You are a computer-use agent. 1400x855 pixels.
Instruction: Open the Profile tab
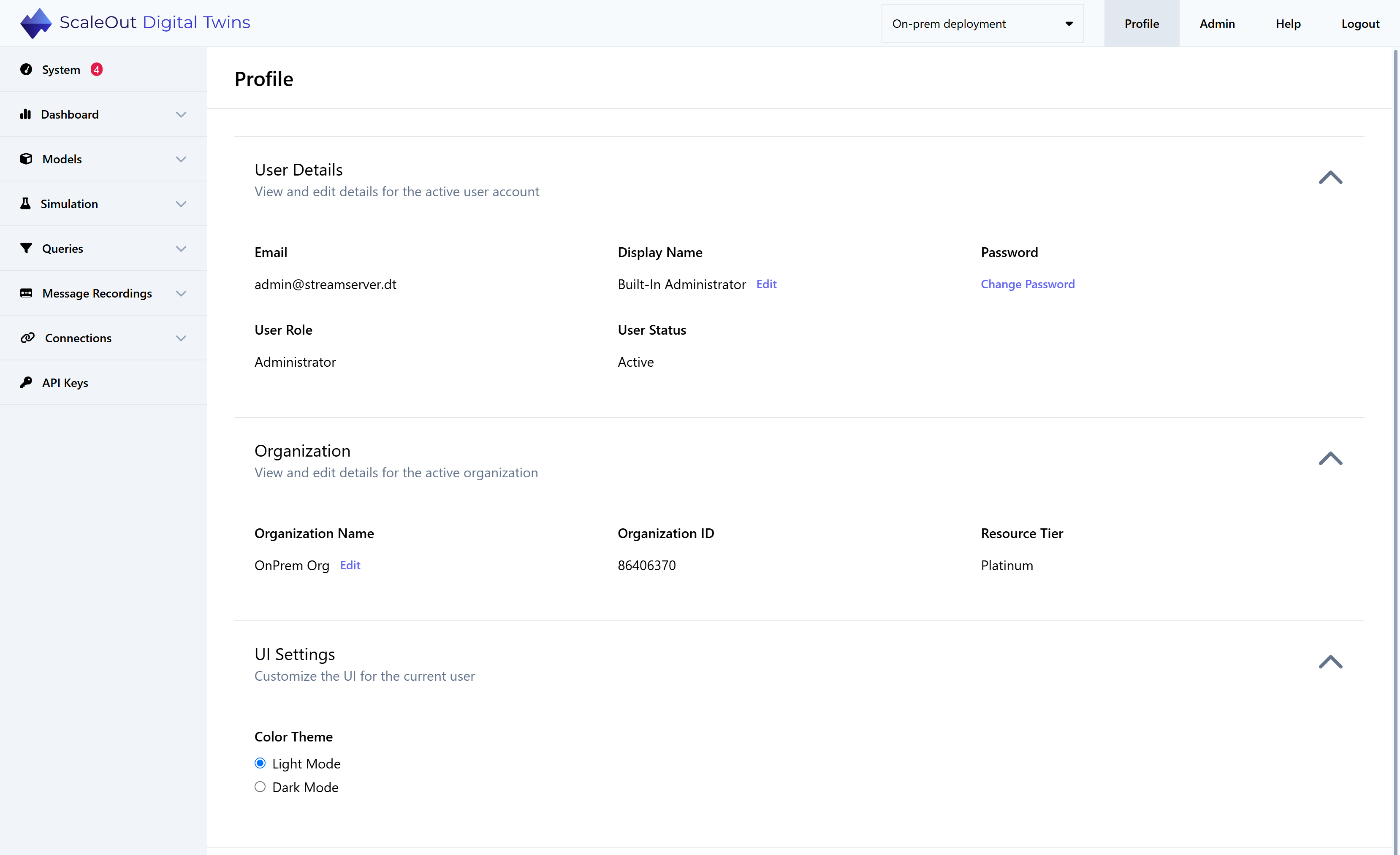click(x=1142, y=23)
